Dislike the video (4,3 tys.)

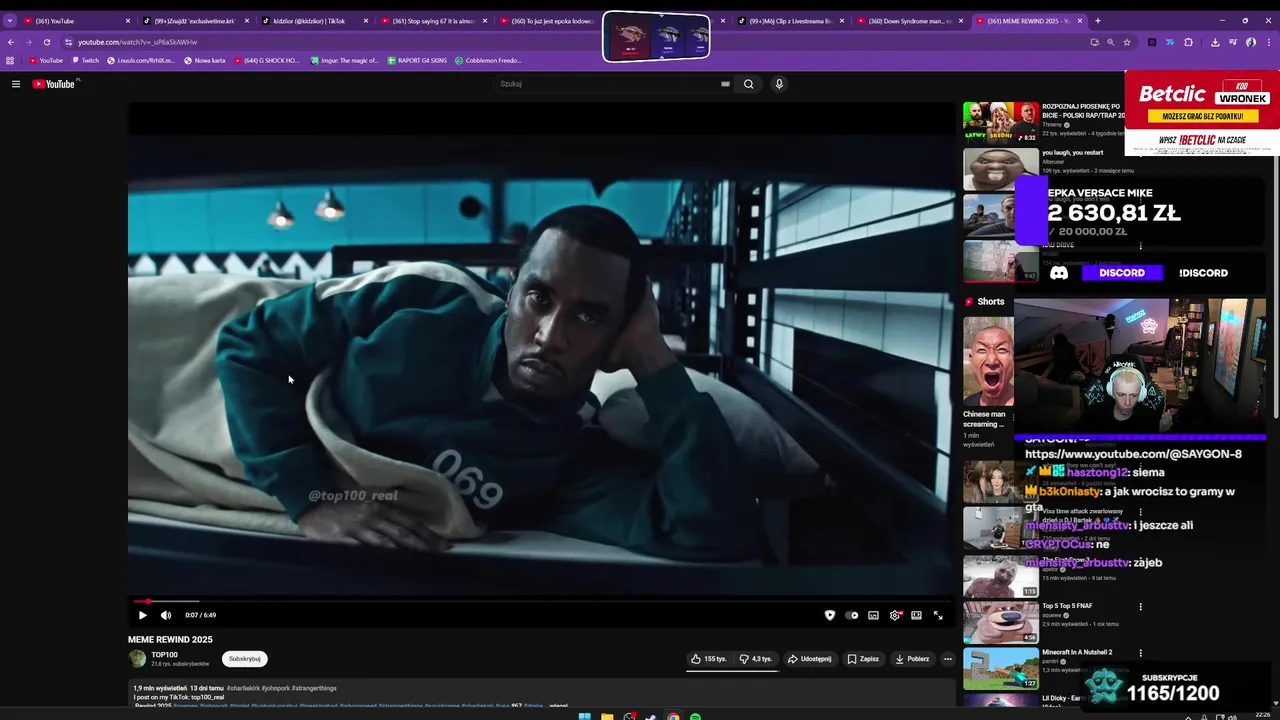(756, 659)
